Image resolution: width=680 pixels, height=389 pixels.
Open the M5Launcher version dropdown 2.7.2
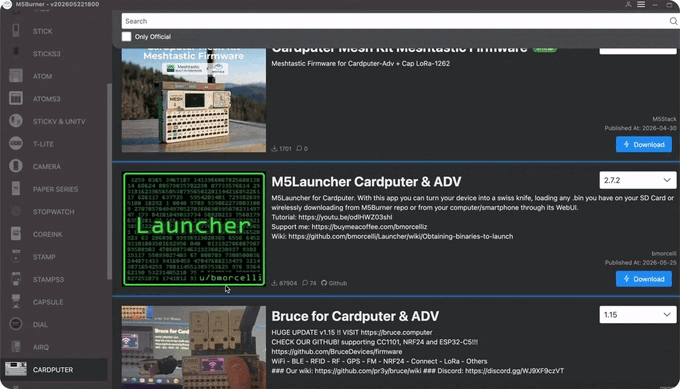(x=638, y=180)
